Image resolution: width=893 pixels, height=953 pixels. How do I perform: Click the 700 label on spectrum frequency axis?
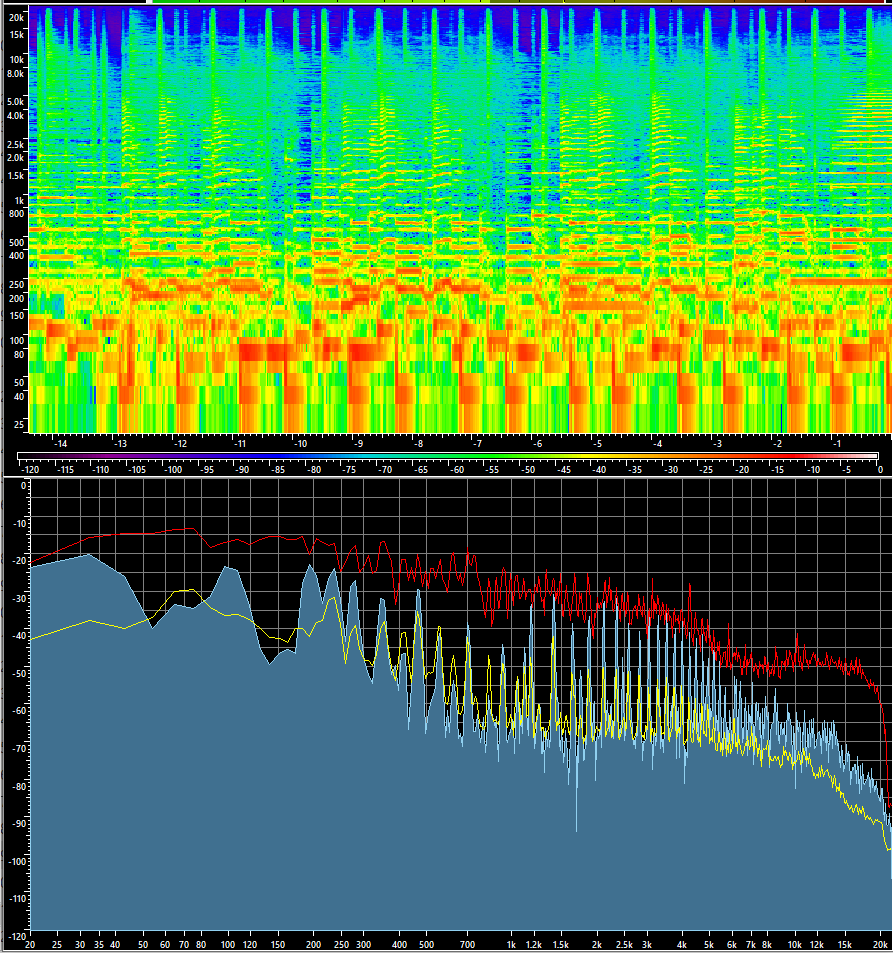467,945
